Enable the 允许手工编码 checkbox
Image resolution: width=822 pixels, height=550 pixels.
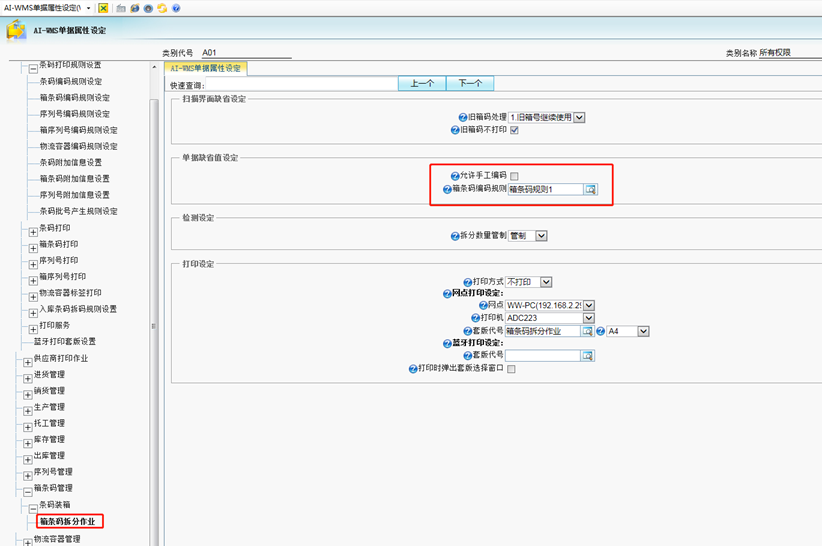pos(515,176)
